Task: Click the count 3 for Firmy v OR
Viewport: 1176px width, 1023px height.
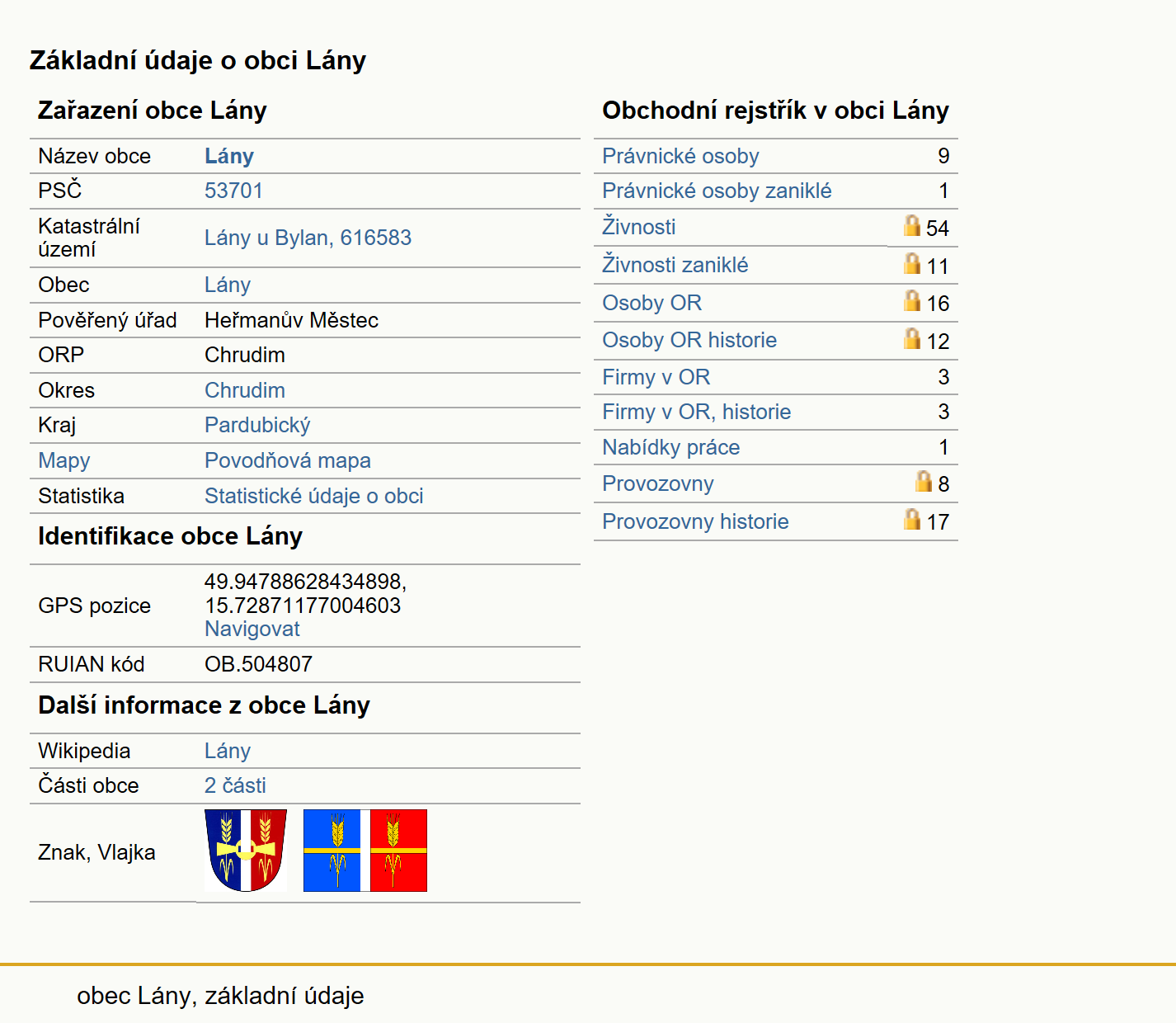Action: point(943,377)
